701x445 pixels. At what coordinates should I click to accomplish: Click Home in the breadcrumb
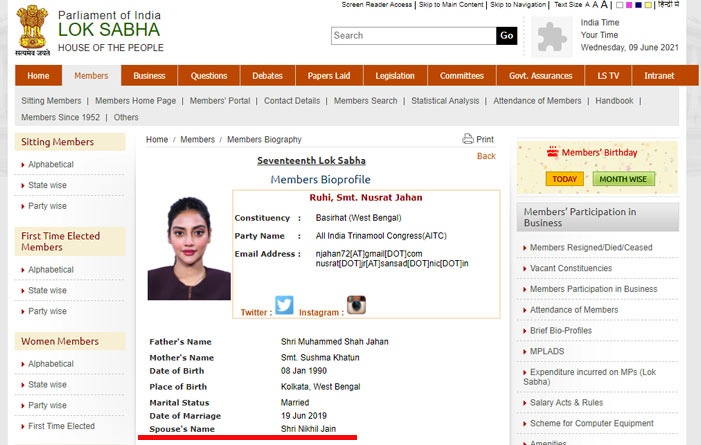157,140
